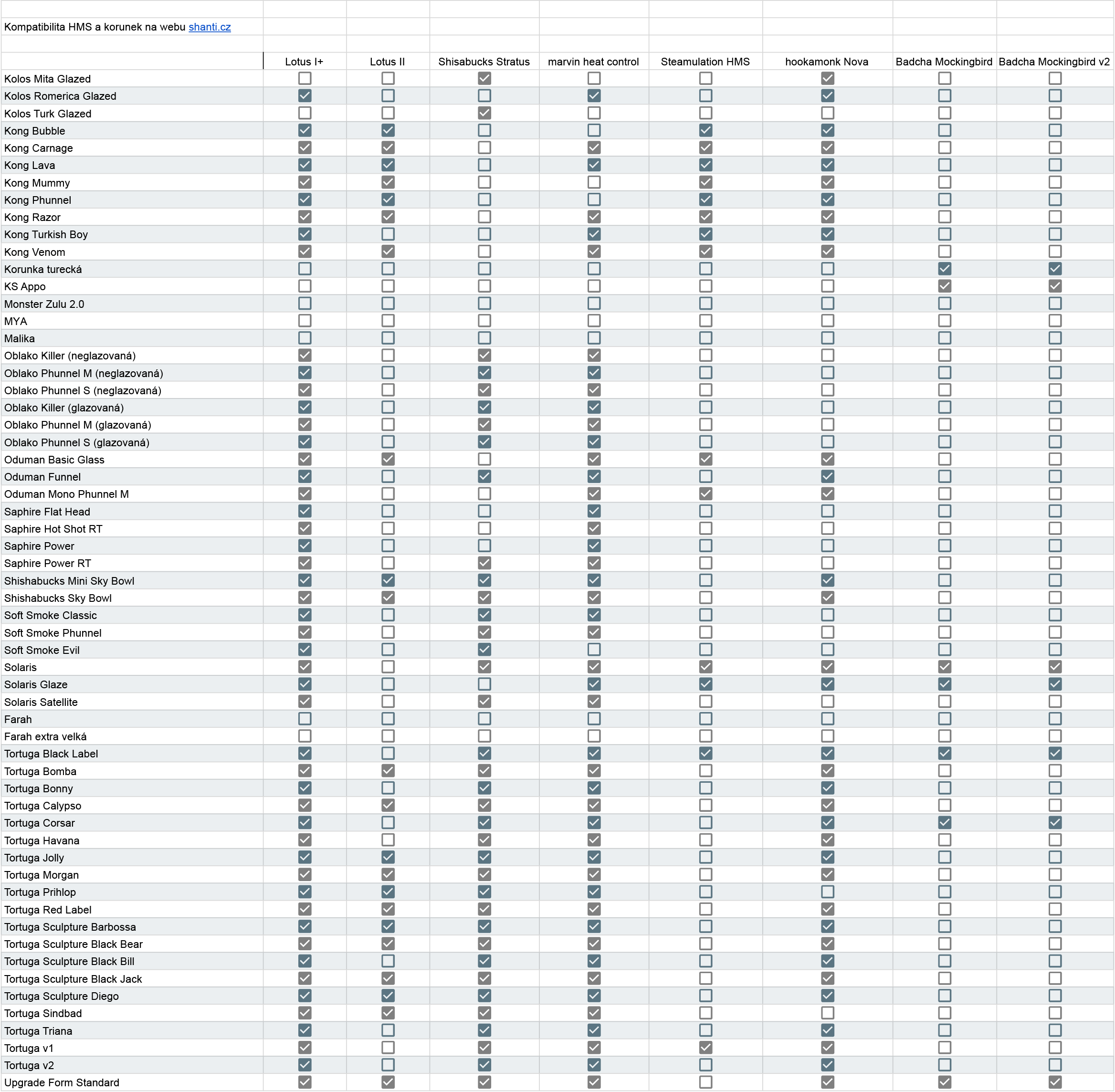
Task: Check marvin heat control for Soft Smoke Evil
Action: pos(594,649)
